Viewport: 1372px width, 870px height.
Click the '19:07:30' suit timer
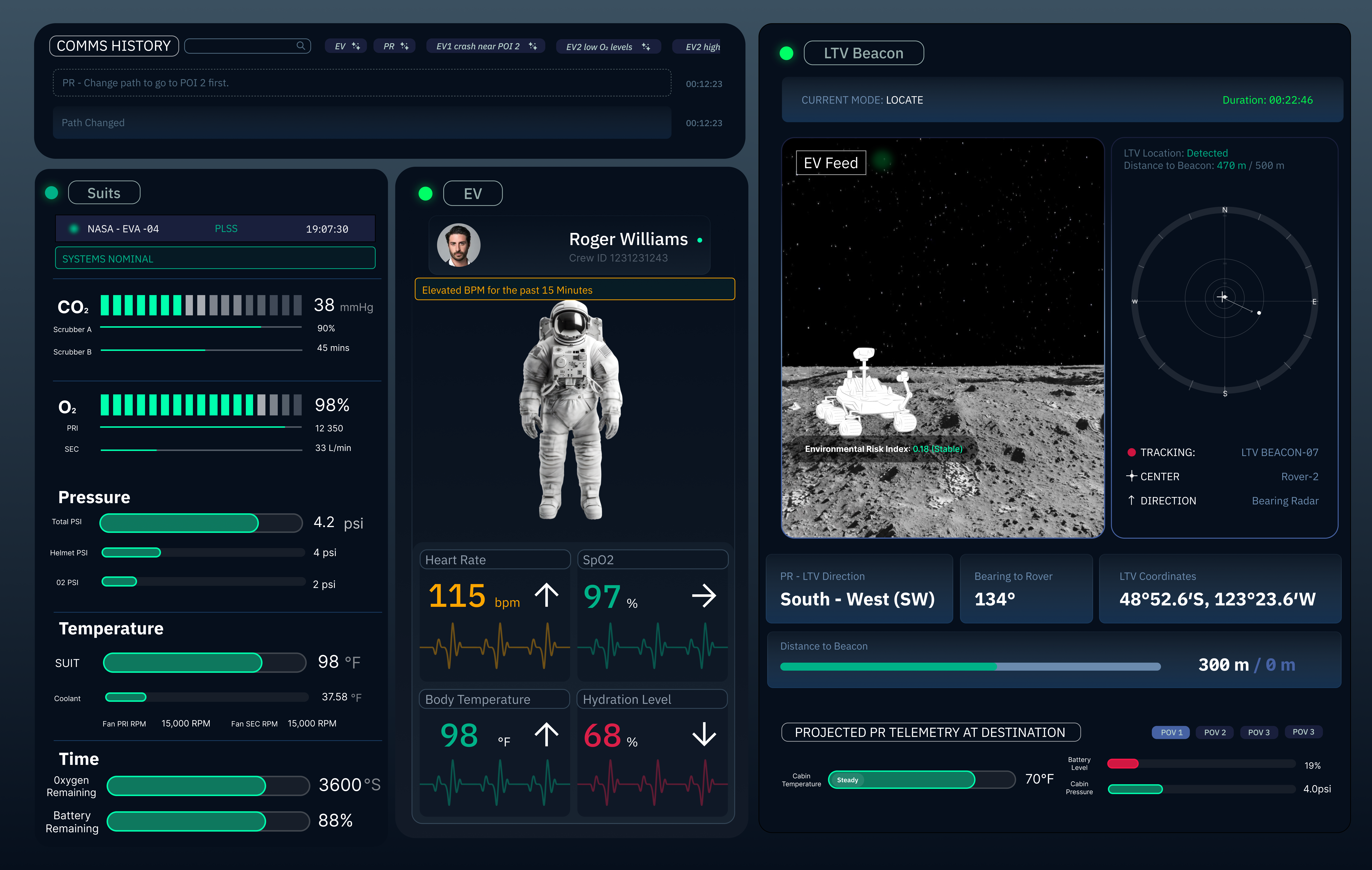tap(327, 229)
